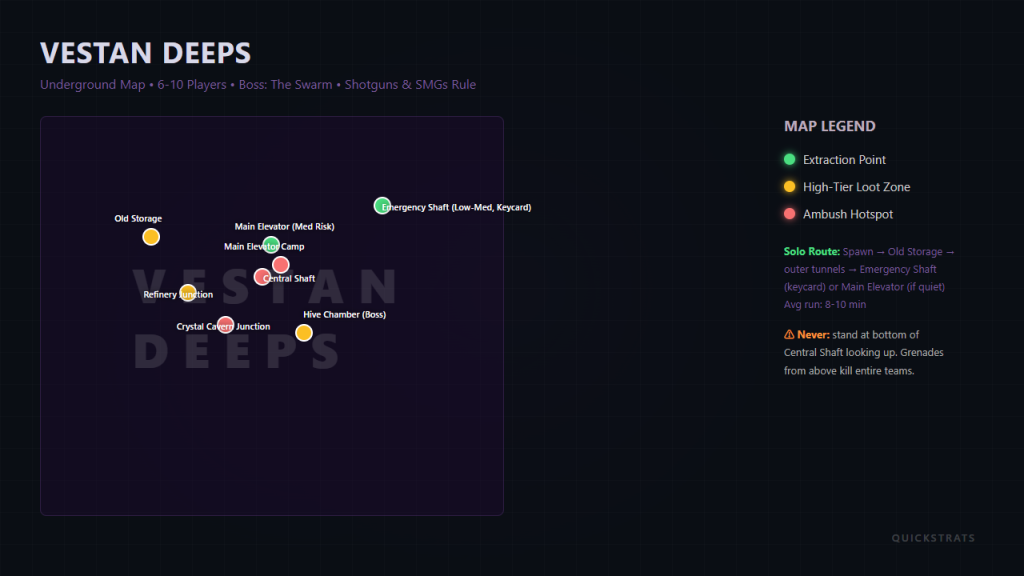Click "from above kill entire teams." line

point(849,370)
